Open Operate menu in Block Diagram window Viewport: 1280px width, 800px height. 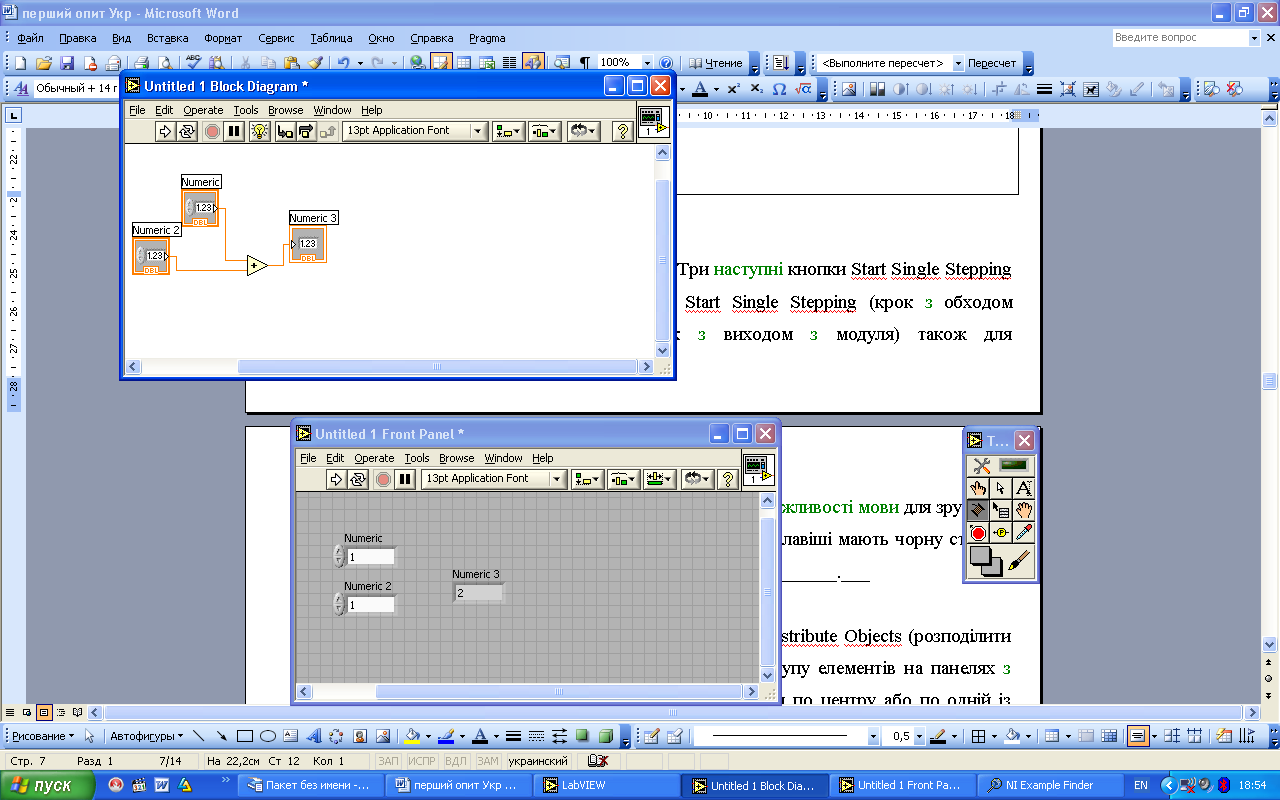(203, 110)
